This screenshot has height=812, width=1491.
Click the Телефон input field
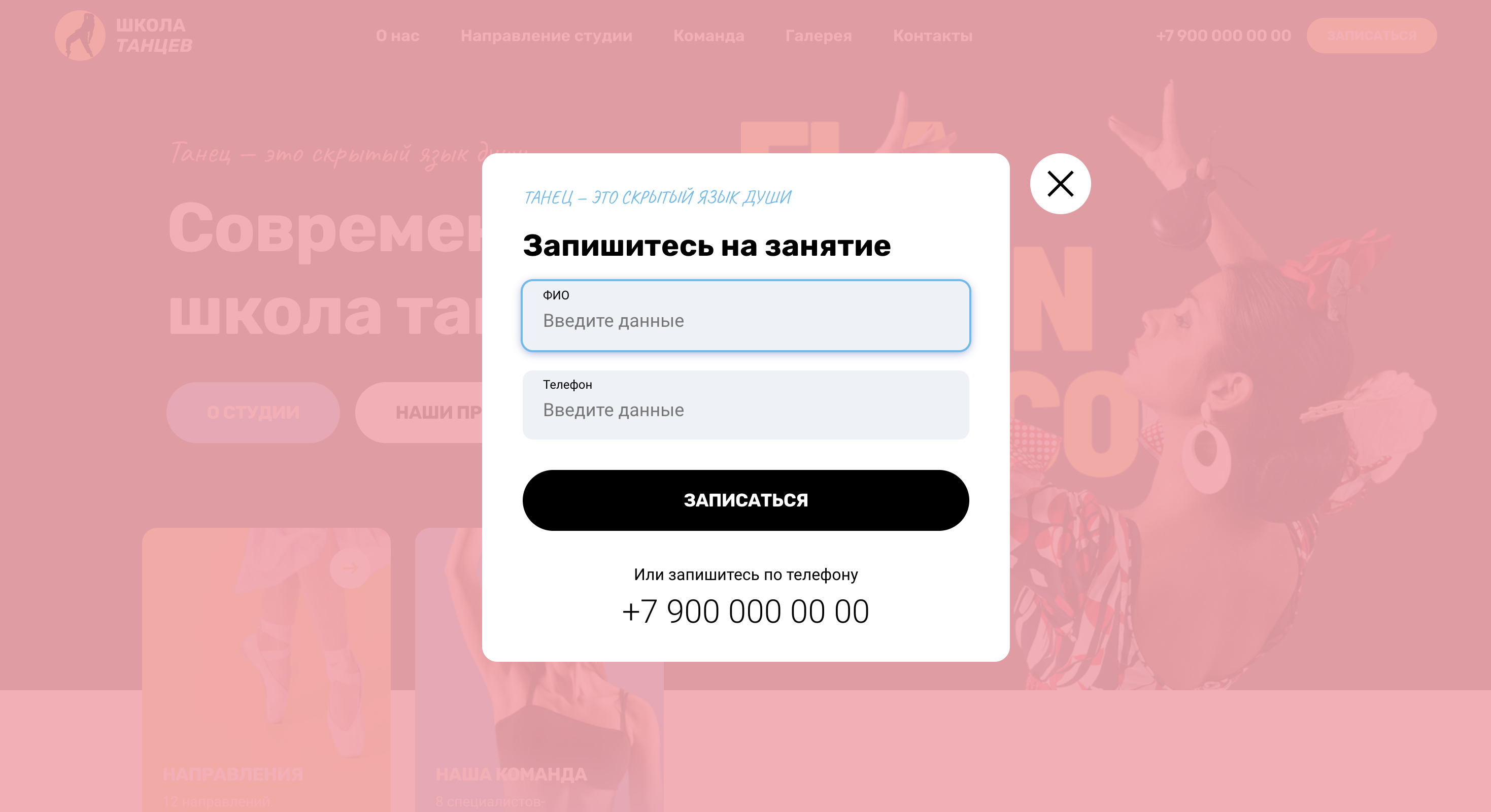[745, 404]
